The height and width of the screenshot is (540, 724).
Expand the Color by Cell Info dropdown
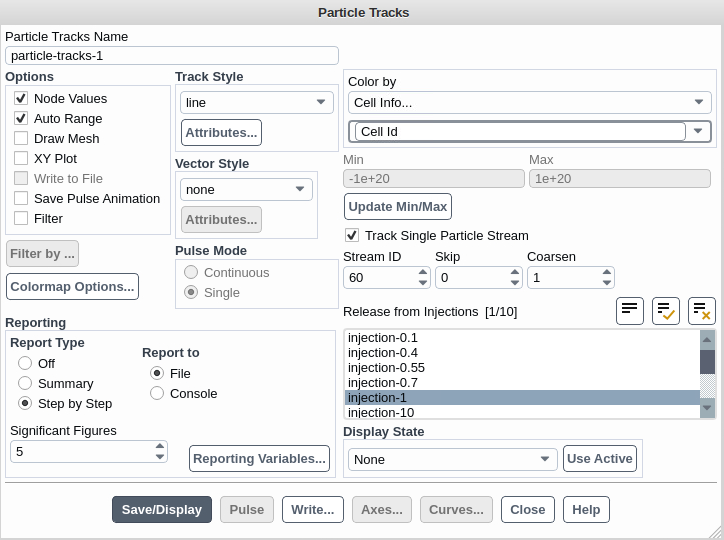[530, 102]
